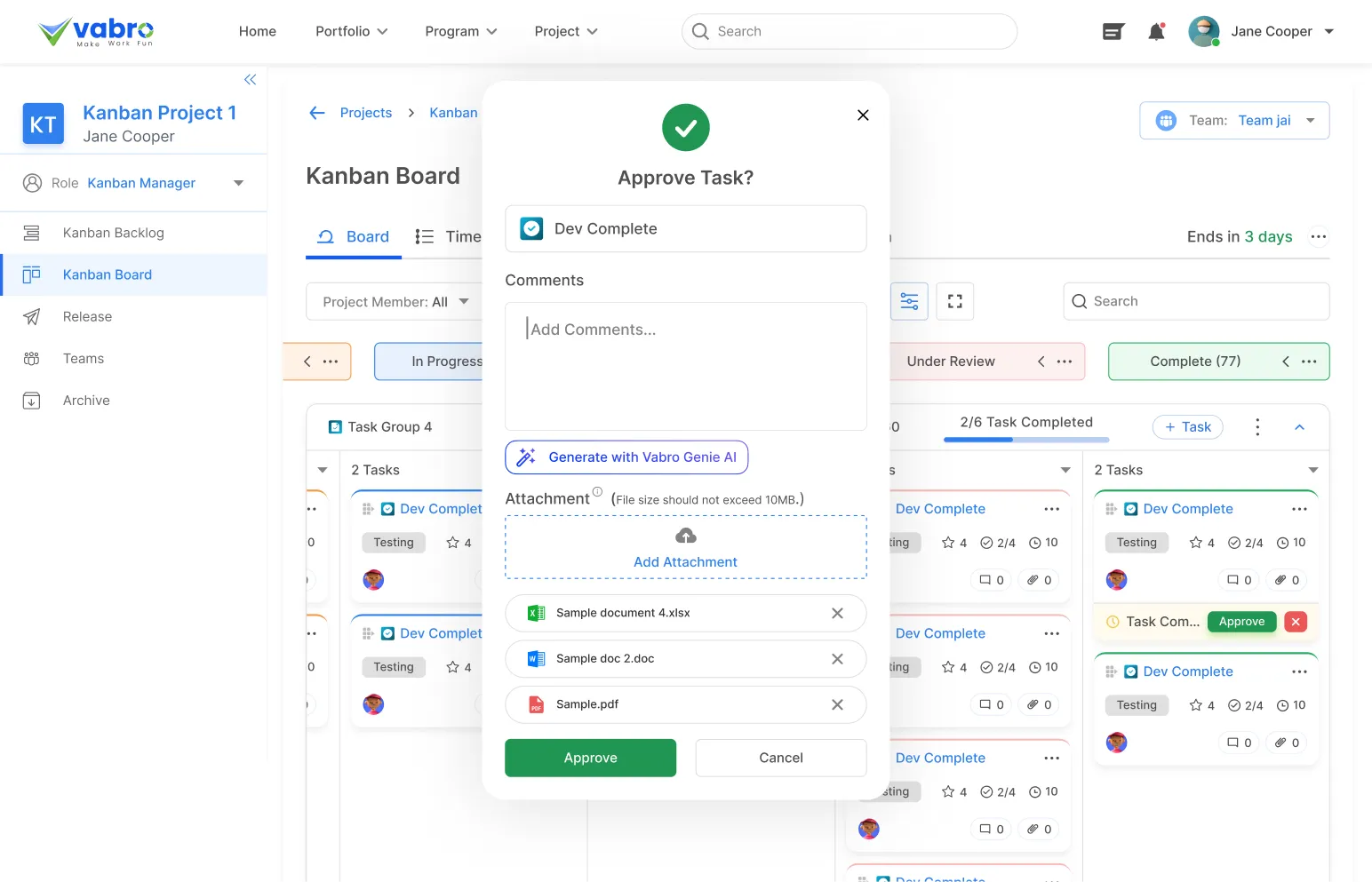
Task: Remove Sample document 4.xlsx attachment
Action: 837,614
